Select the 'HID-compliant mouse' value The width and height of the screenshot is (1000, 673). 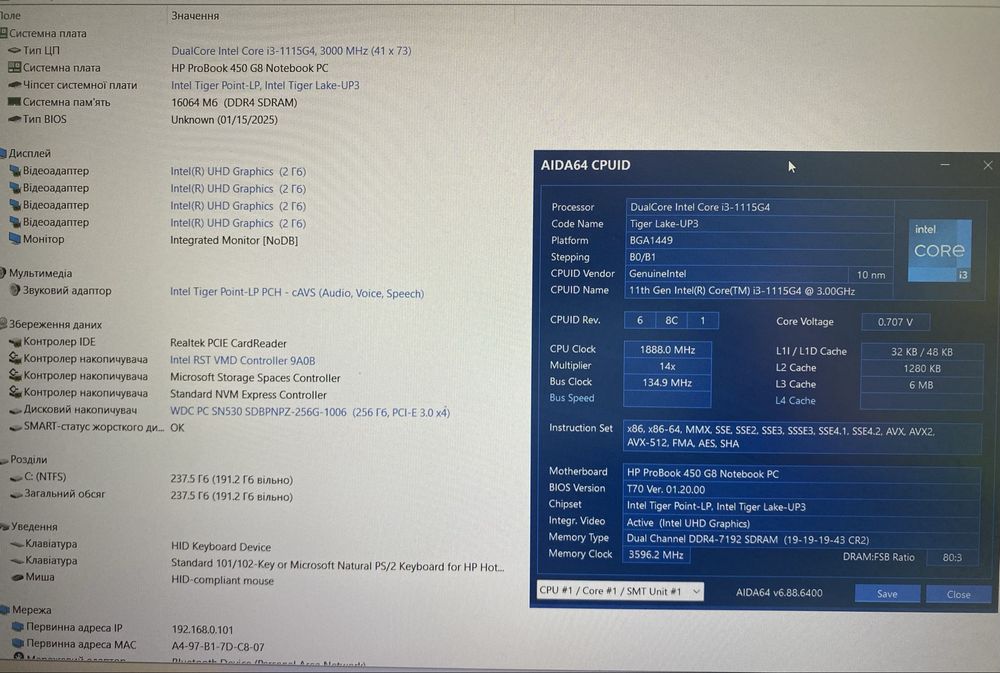[x=223, y=581]
